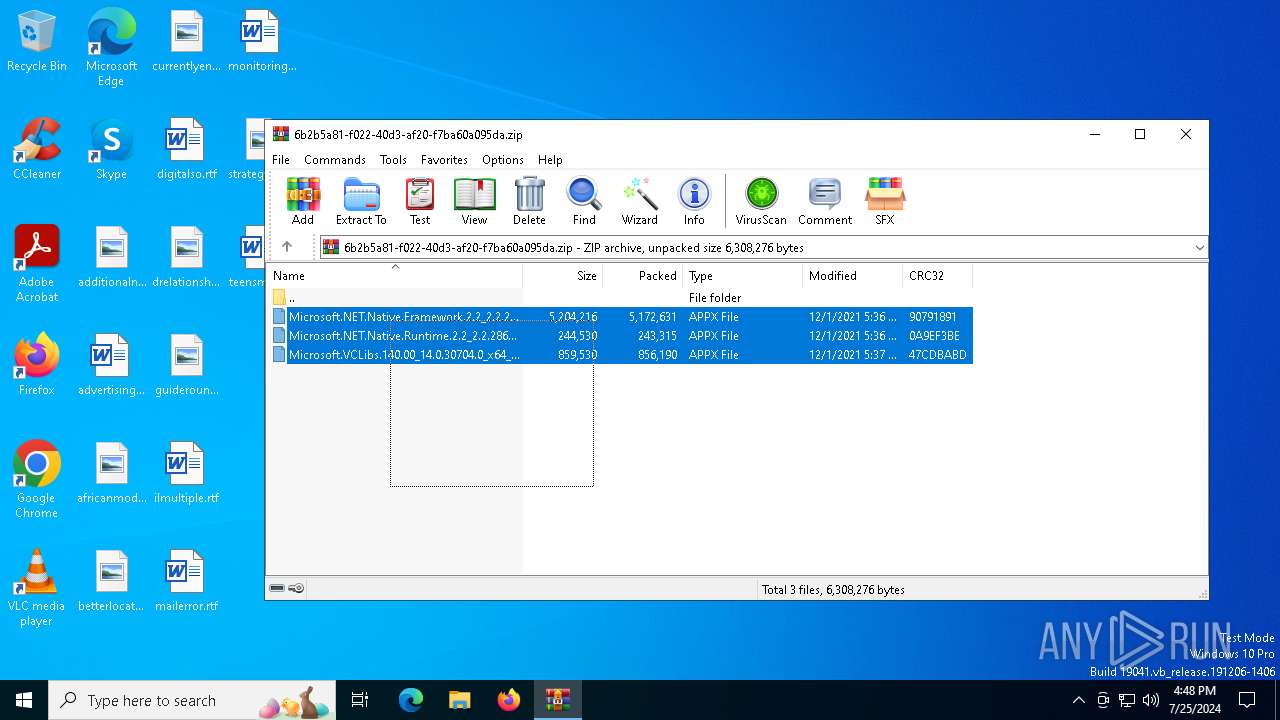Open the Find magnifier tool
The image size is (1280, 720).
click(x=584, y=201)
